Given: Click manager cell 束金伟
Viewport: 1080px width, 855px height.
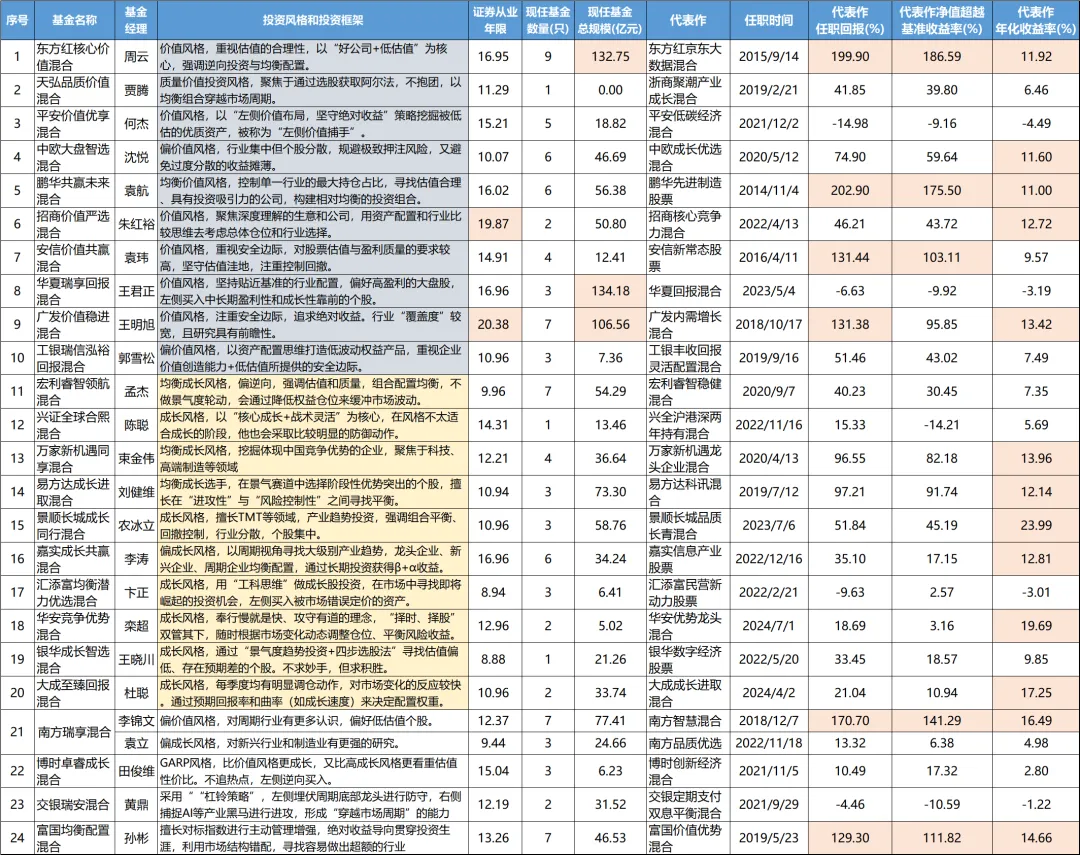Looking at the screenshot, I should (136, 458).
